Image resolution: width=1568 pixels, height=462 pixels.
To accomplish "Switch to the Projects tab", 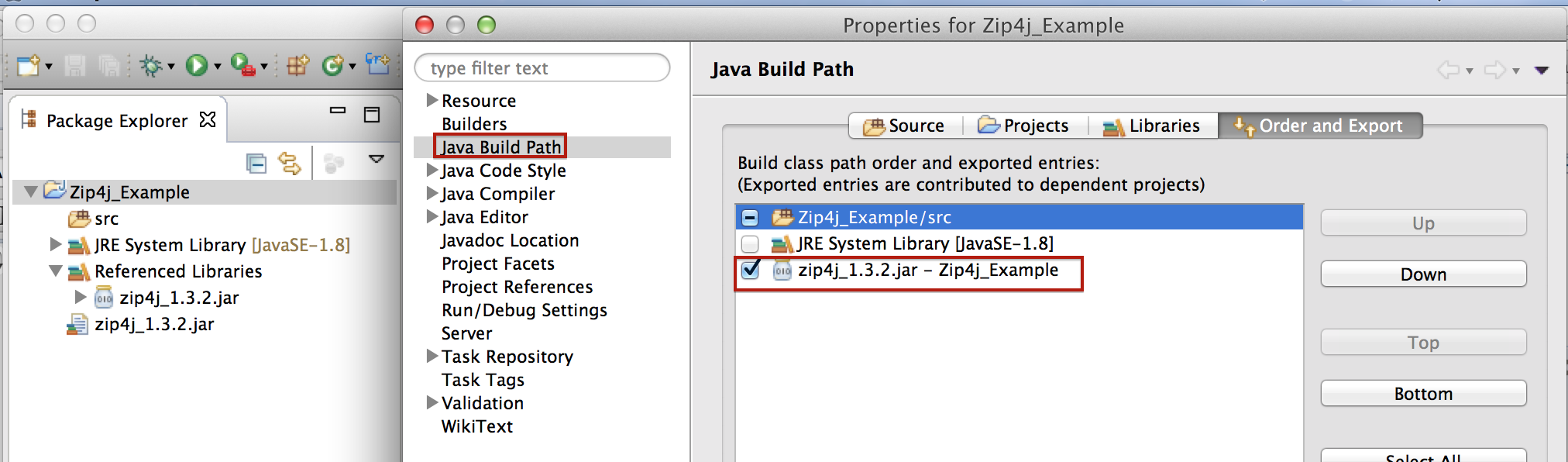I will 1025,126.
